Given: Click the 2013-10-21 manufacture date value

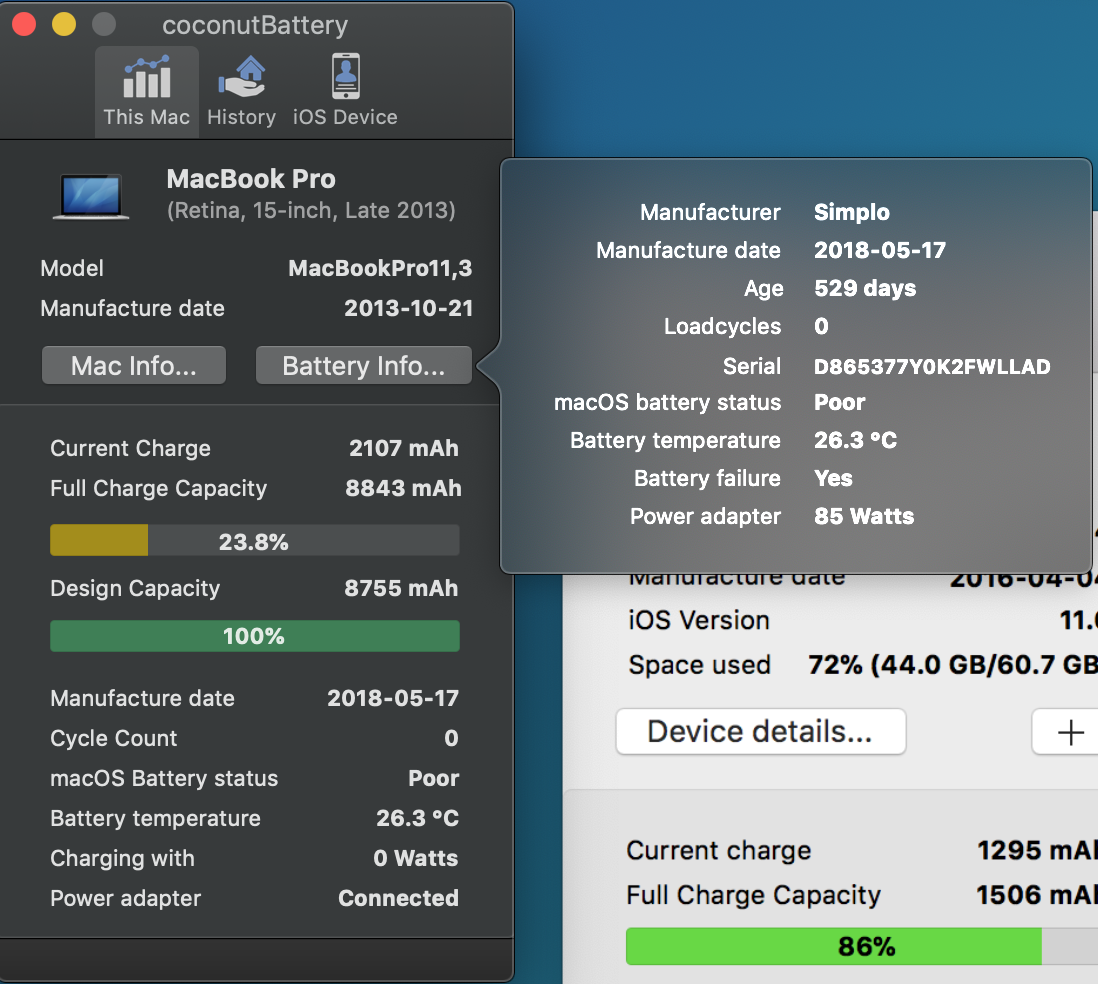Looking at the screenshot, I should click(x=408, y=308).
